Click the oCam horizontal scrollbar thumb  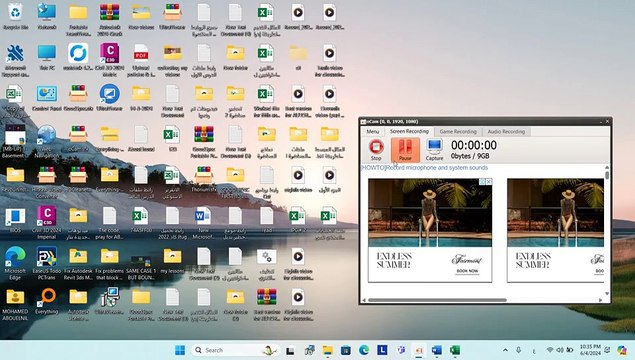point(437,300)
